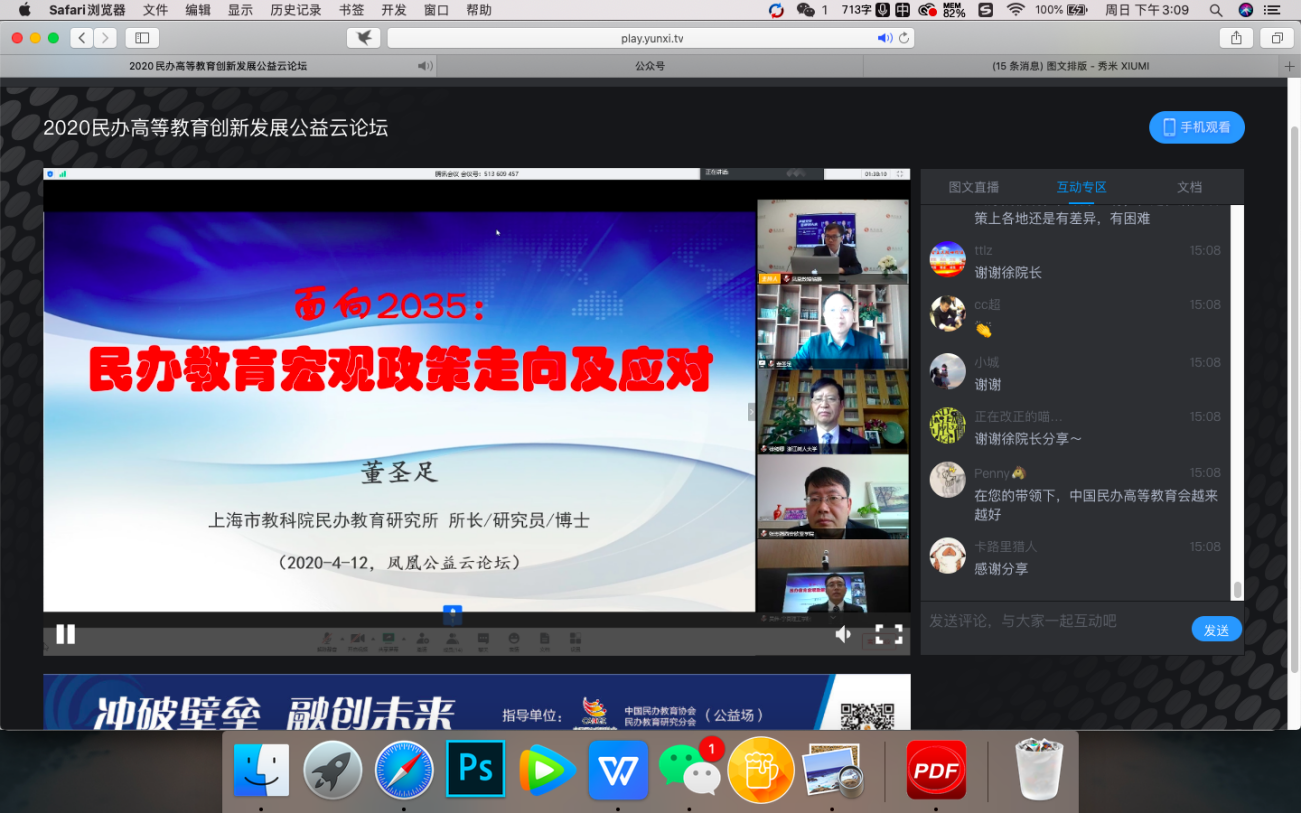Pause the live stream video

tap(66, 634)
